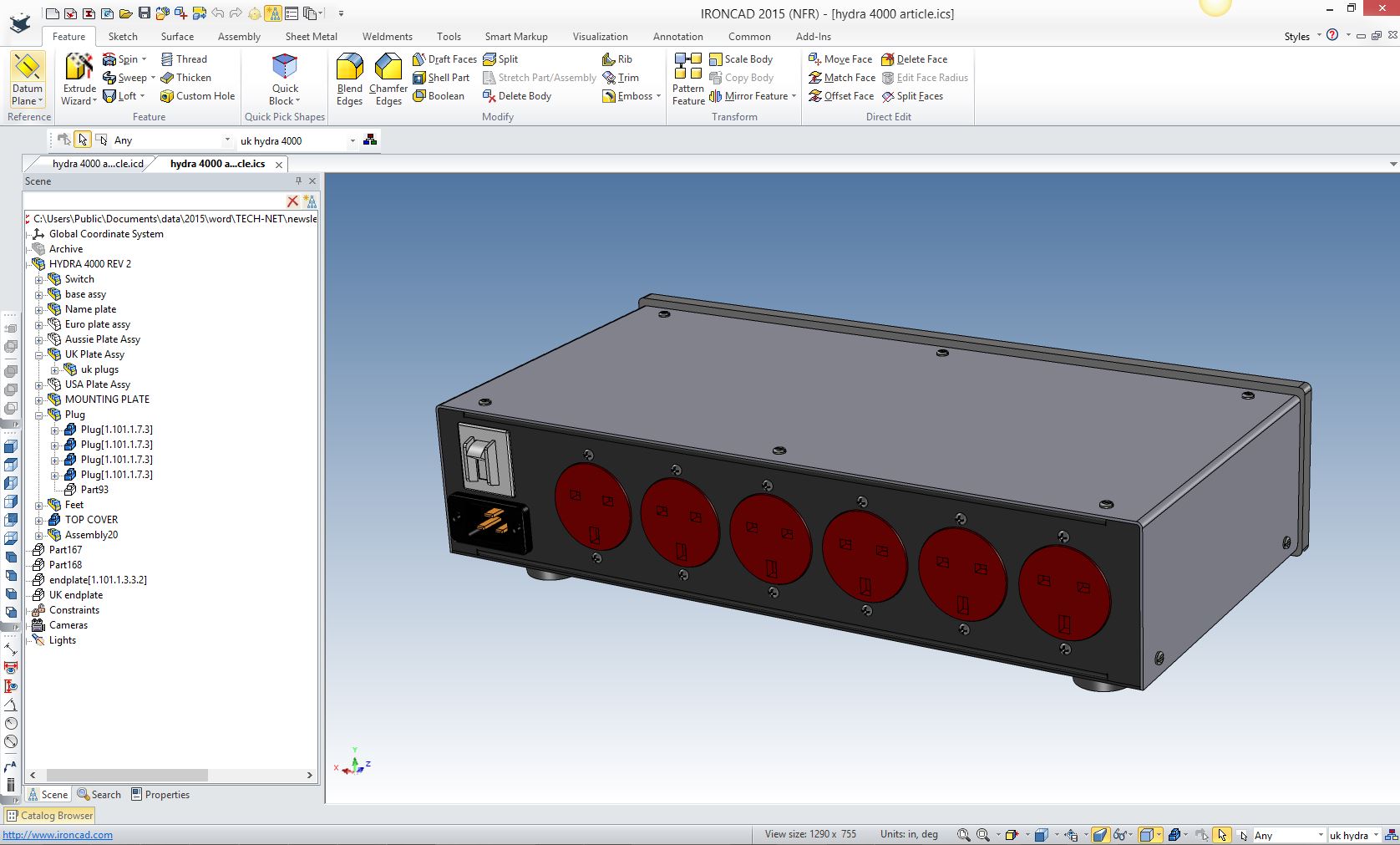Open the 'uk hydra 4000' configuration dropdown
1400x845 pixels.
(x=353, y=140)
